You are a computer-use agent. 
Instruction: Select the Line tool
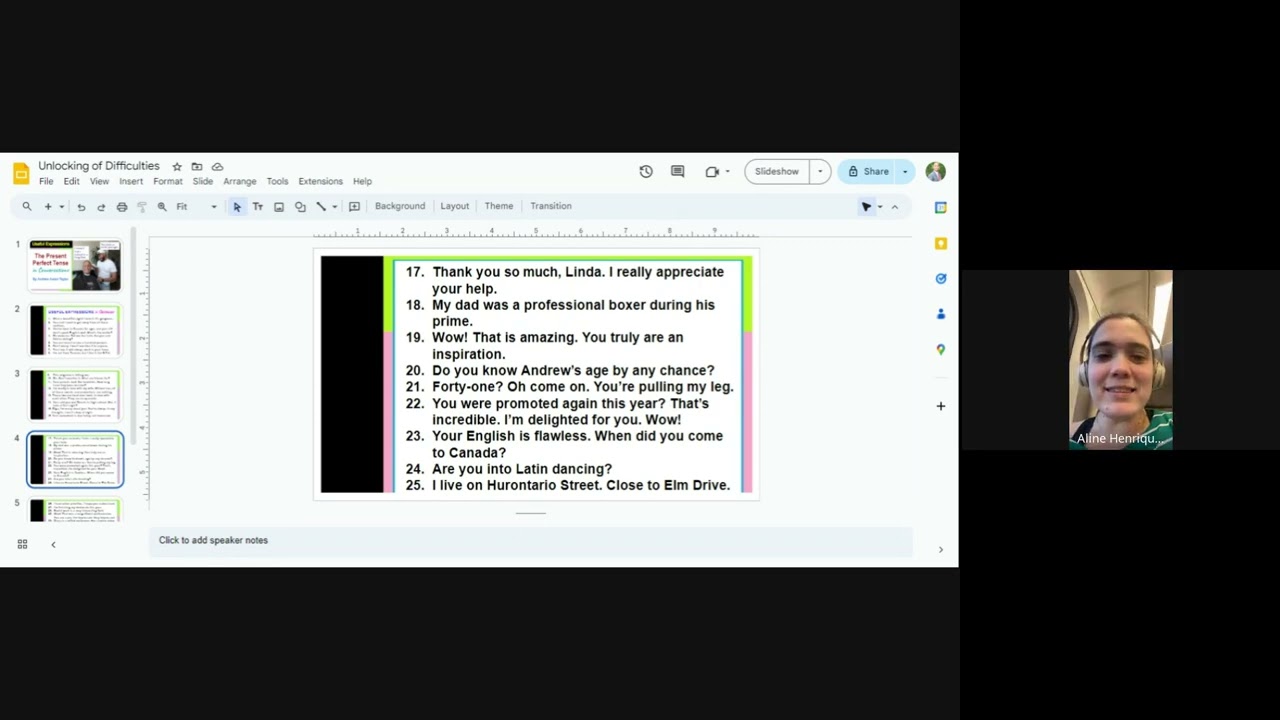point(321,207)
